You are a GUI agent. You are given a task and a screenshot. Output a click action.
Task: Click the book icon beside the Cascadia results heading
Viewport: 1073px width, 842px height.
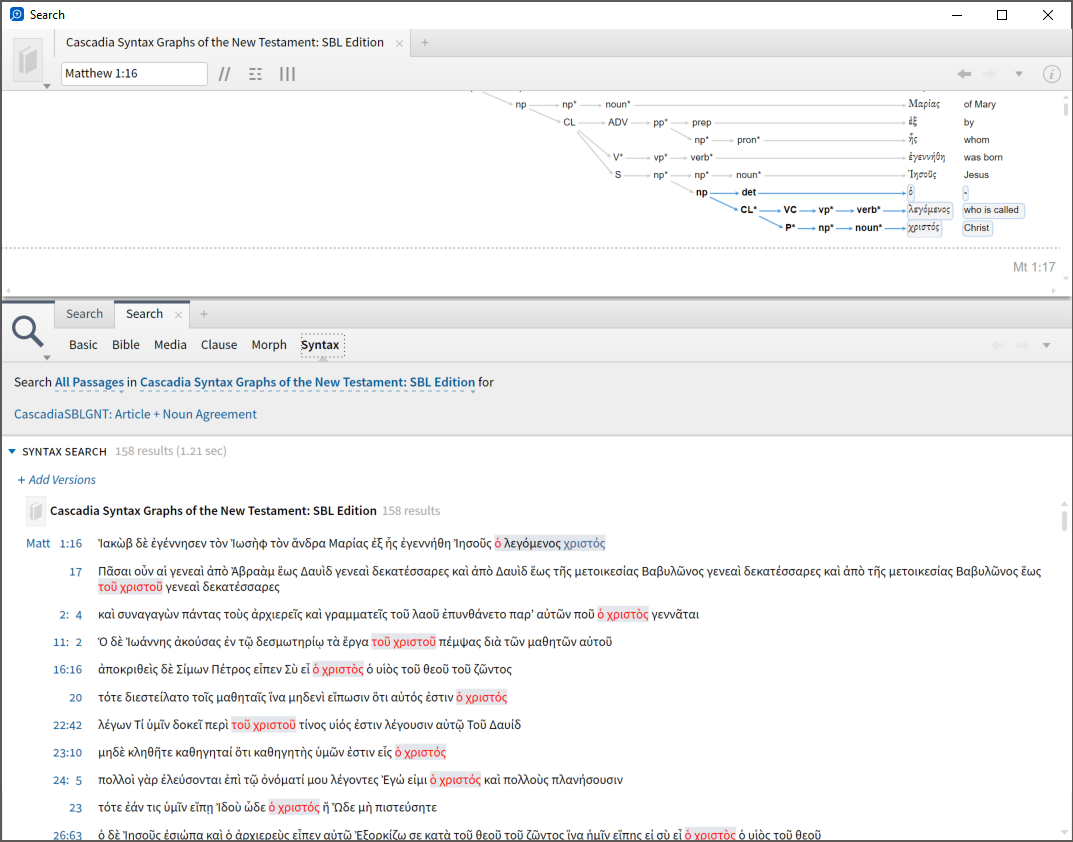pyautogui.click(x=36, y=511)
